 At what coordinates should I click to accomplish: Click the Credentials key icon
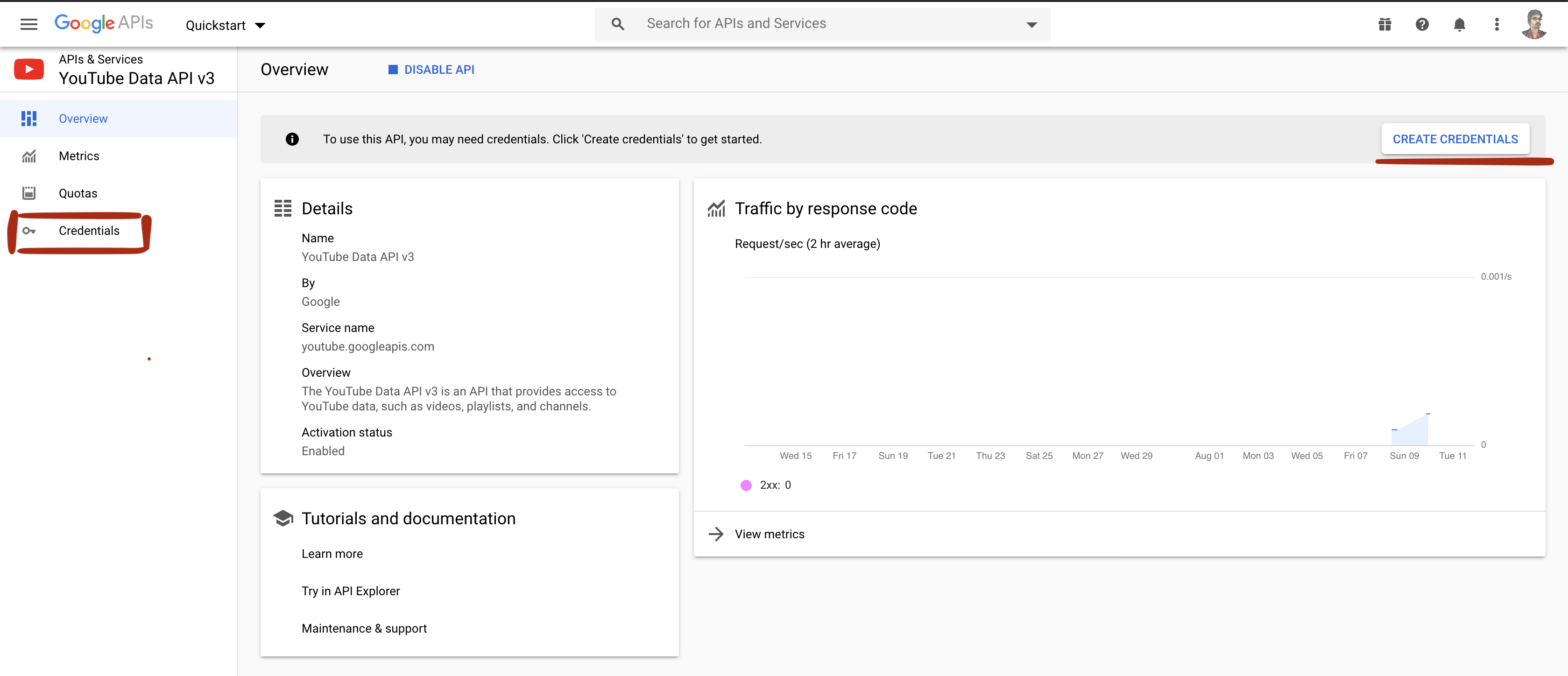28,231
